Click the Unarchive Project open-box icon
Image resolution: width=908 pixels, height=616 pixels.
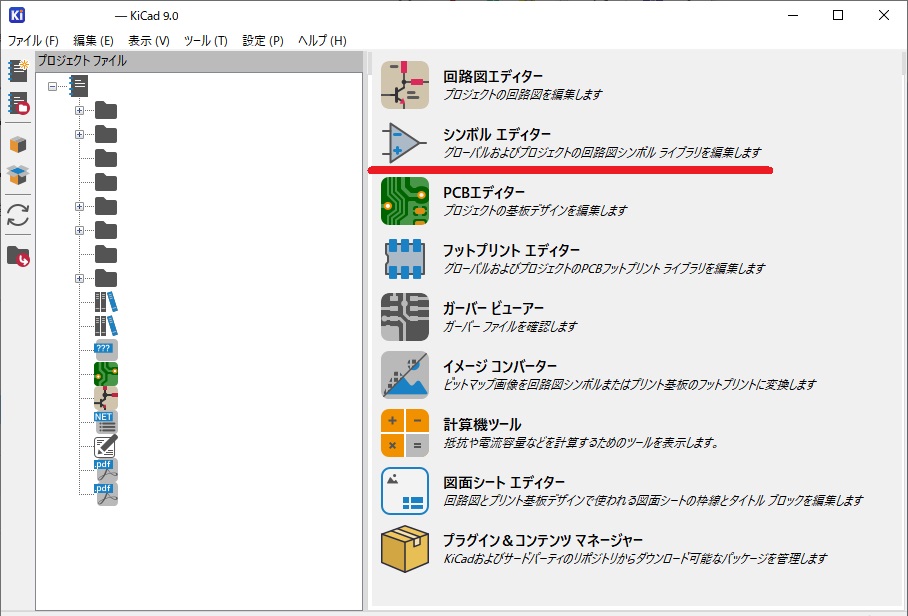[x=18, y=176]
